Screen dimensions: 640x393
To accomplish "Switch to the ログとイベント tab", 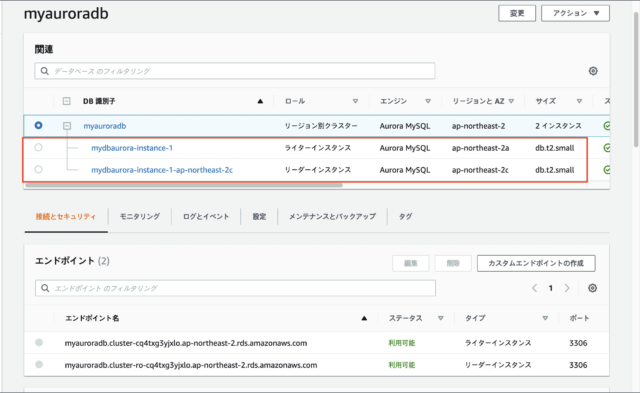I will pos(206,216).
